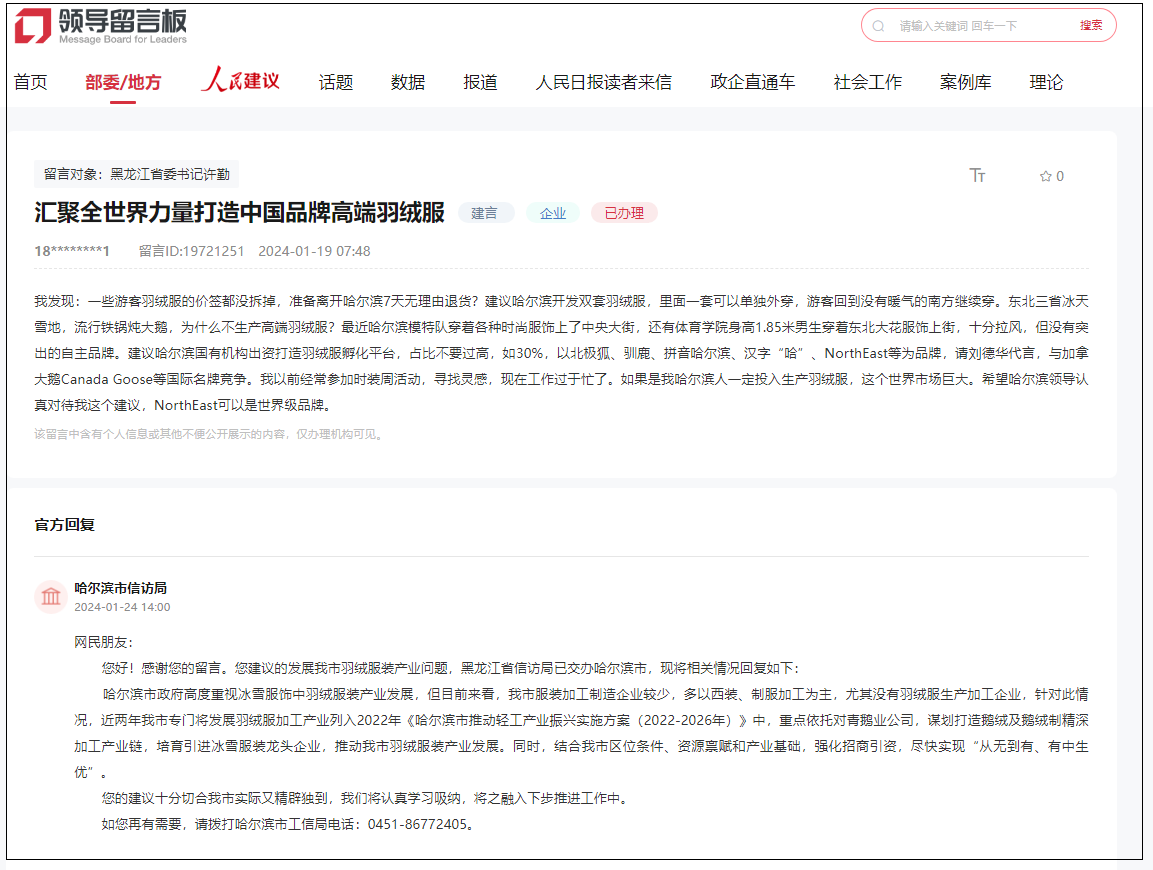Click the 建言 category tag
This screenshot has width=1153, height=870.
(485, 213)
